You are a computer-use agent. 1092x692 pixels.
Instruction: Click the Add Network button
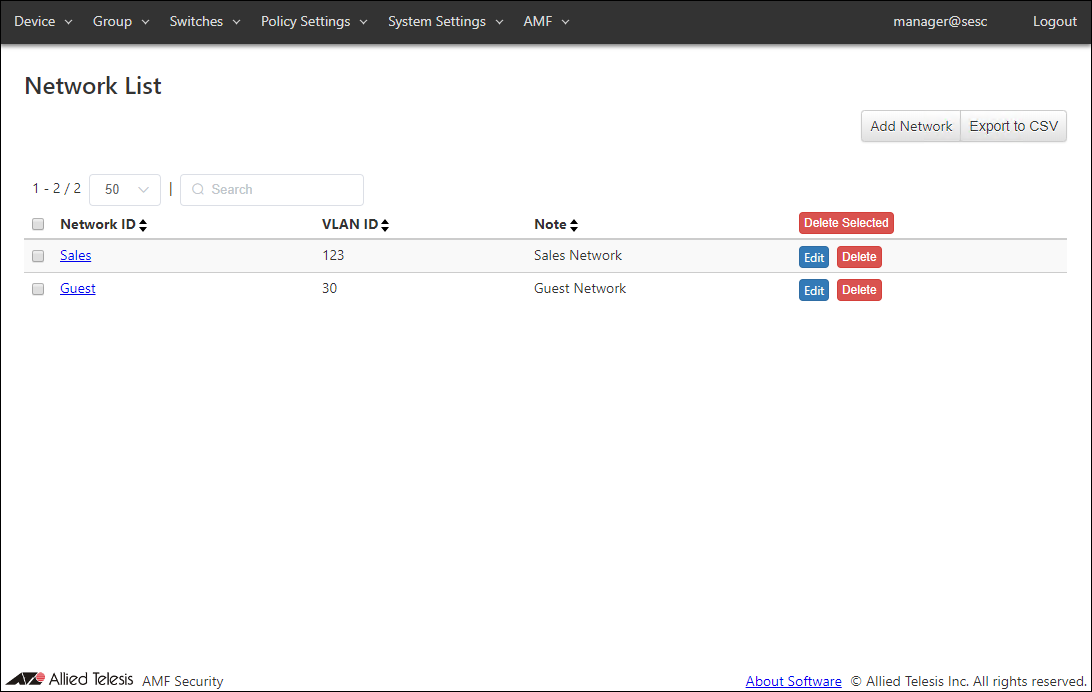click(x=911, y=126)
